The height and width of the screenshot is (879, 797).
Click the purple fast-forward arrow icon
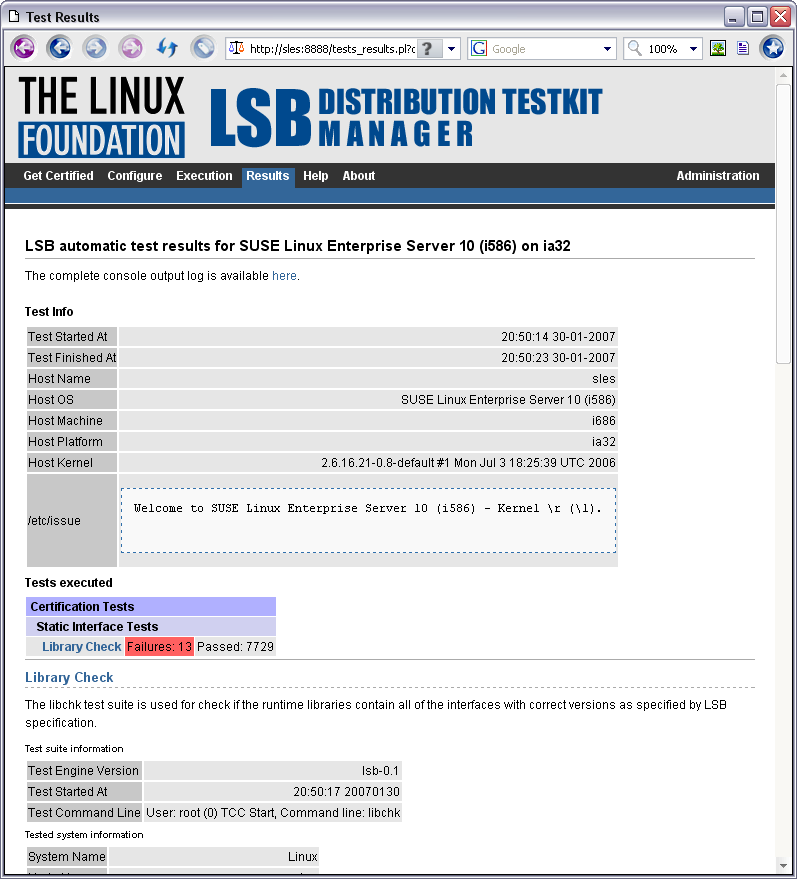(131, 48)
